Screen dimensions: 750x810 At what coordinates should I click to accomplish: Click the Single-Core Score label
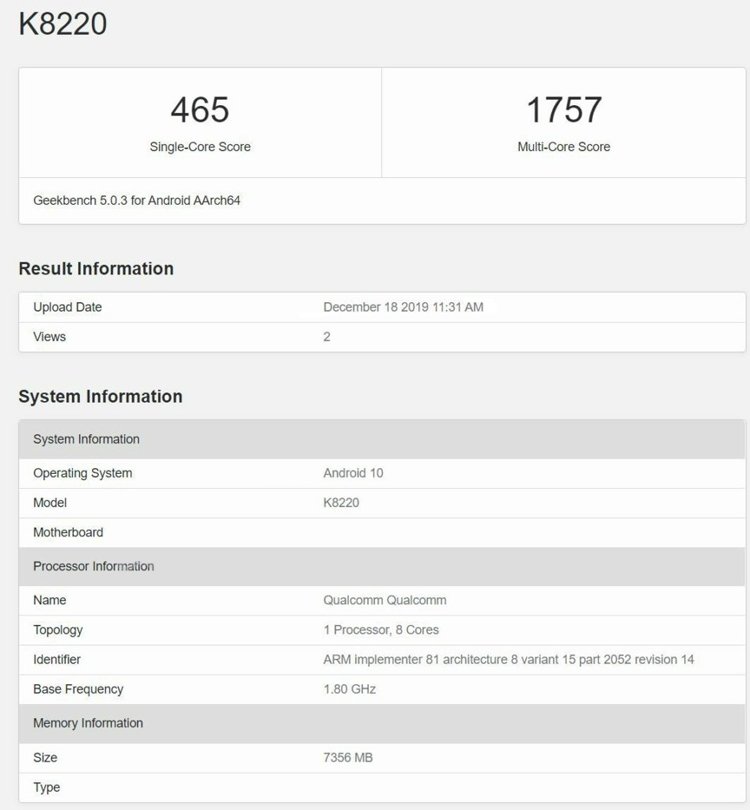coord(200,147)
